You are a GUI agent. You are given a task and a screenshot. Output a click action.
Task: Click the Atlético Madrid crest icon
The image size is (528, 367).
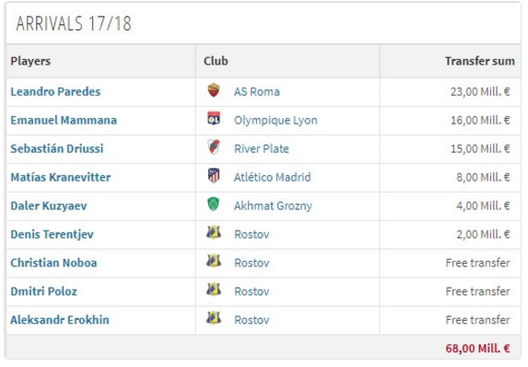click(213, 176)
